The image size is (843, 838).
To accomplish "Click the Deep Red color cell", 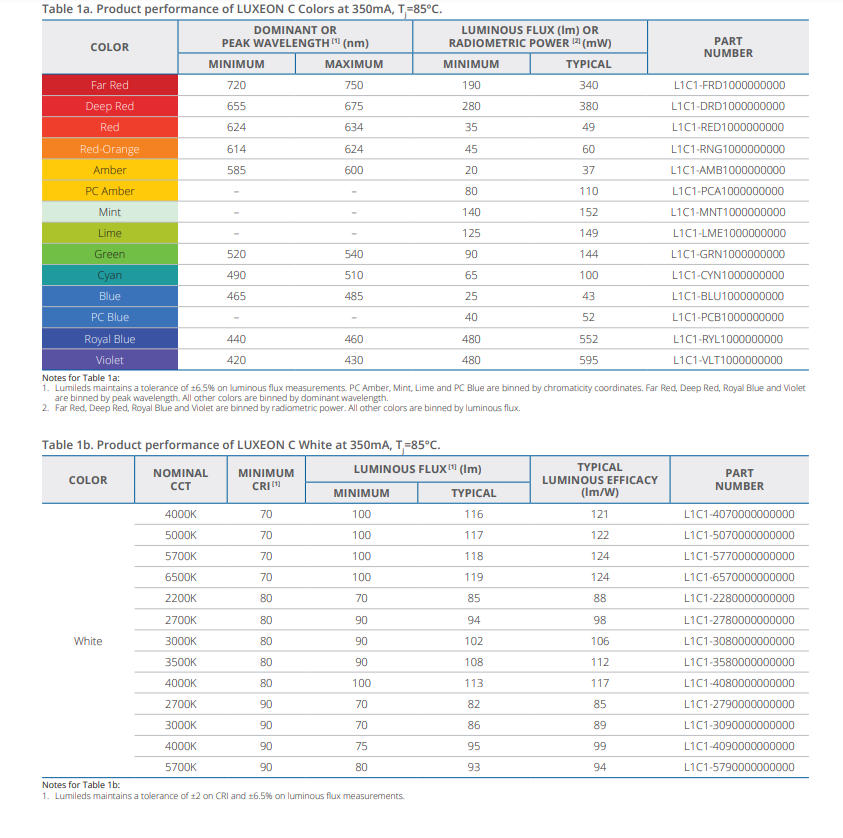I will point(110,106).
